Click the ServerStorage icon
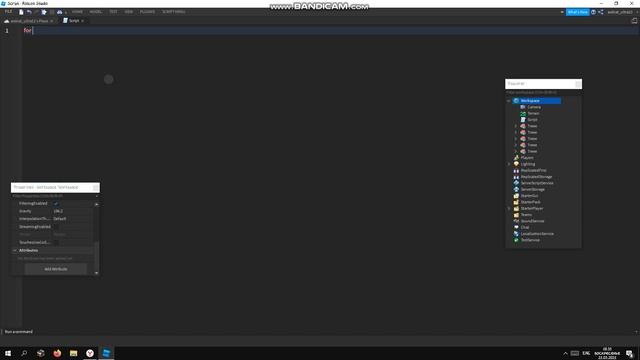 tap(516, 189)
